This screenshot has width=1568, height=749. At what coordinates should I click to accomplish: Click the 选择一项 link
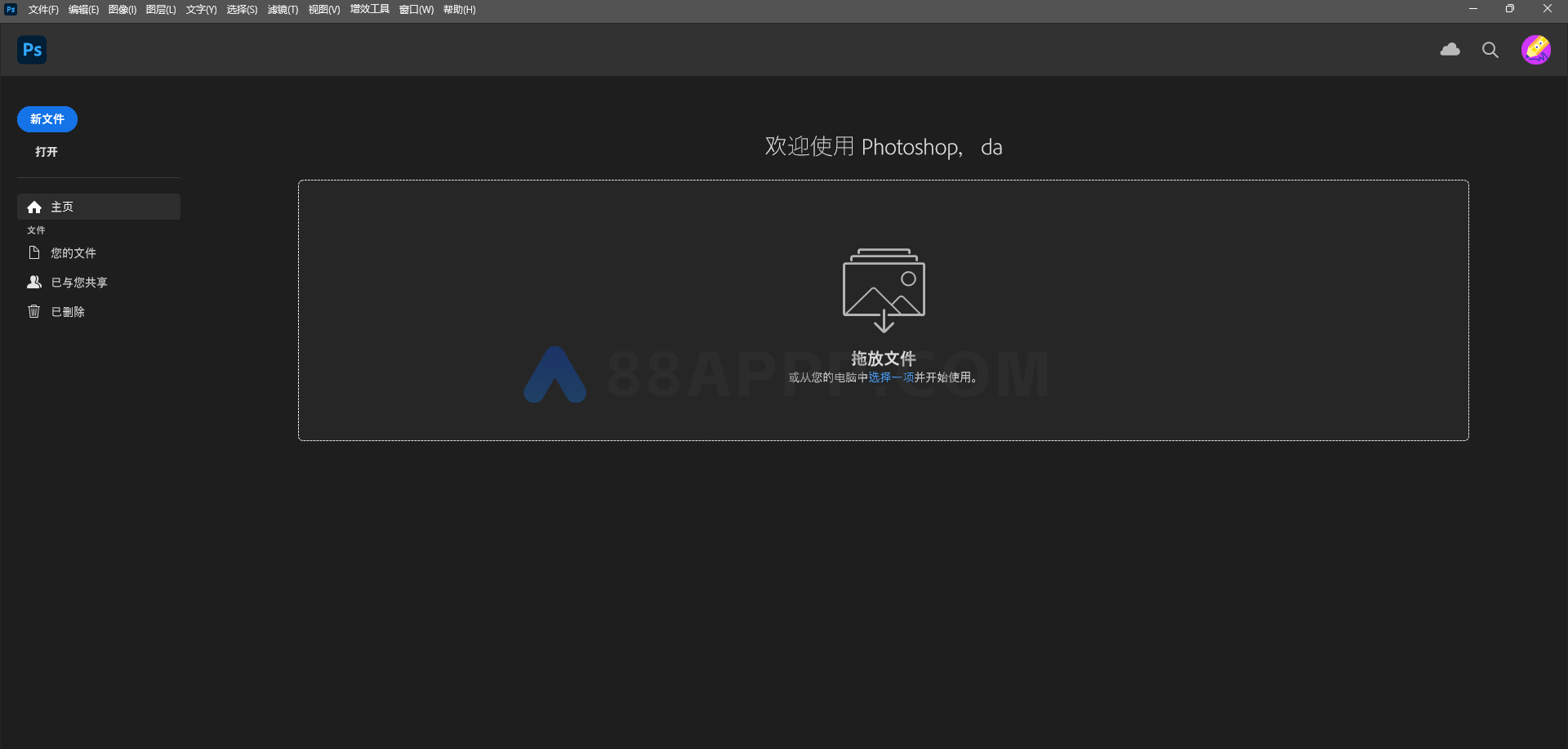point(891,377)
